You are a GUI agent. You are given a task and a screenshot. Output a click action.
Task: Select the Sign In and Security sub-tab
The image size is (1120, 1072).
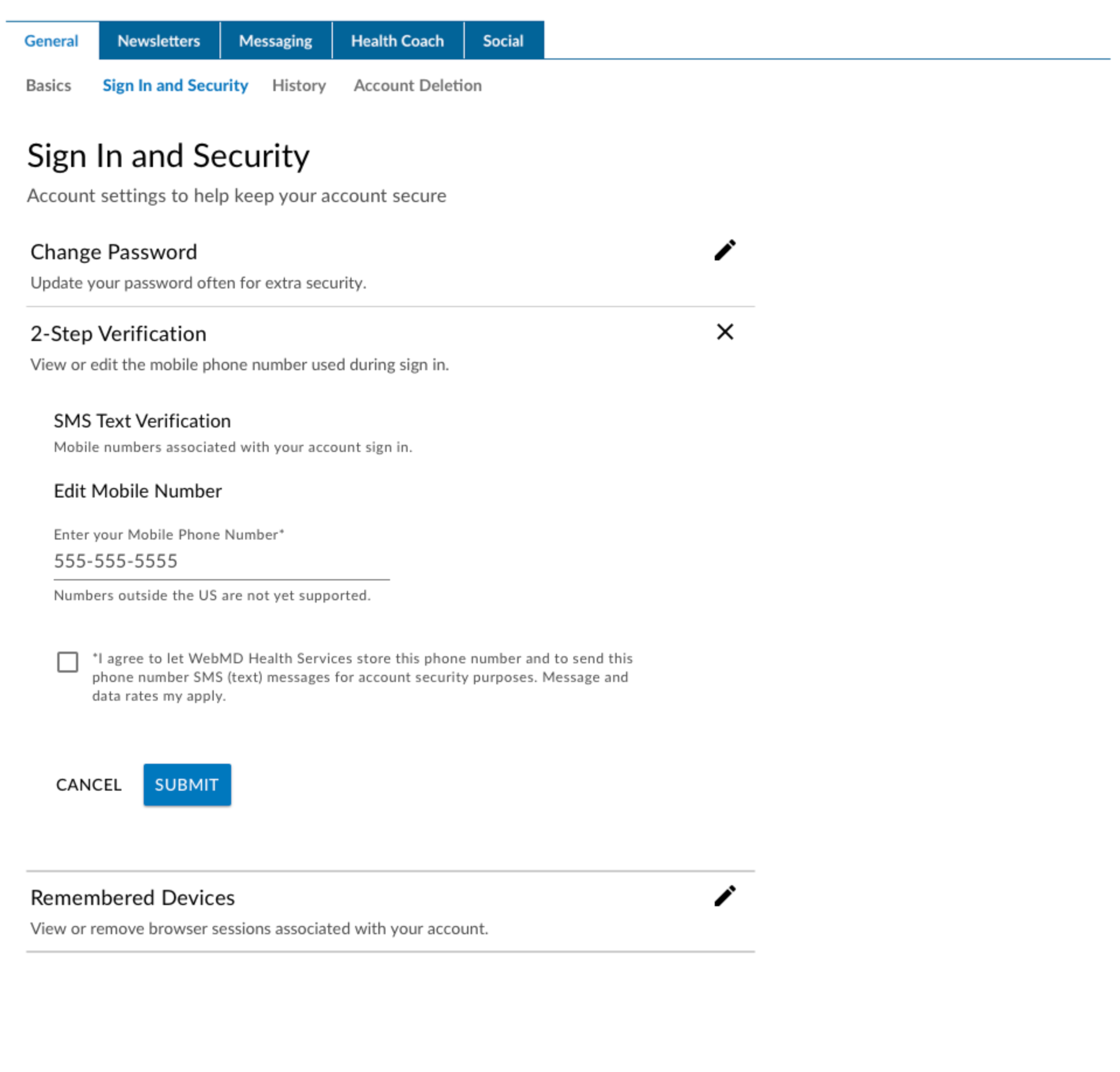[x=175, y=85]
